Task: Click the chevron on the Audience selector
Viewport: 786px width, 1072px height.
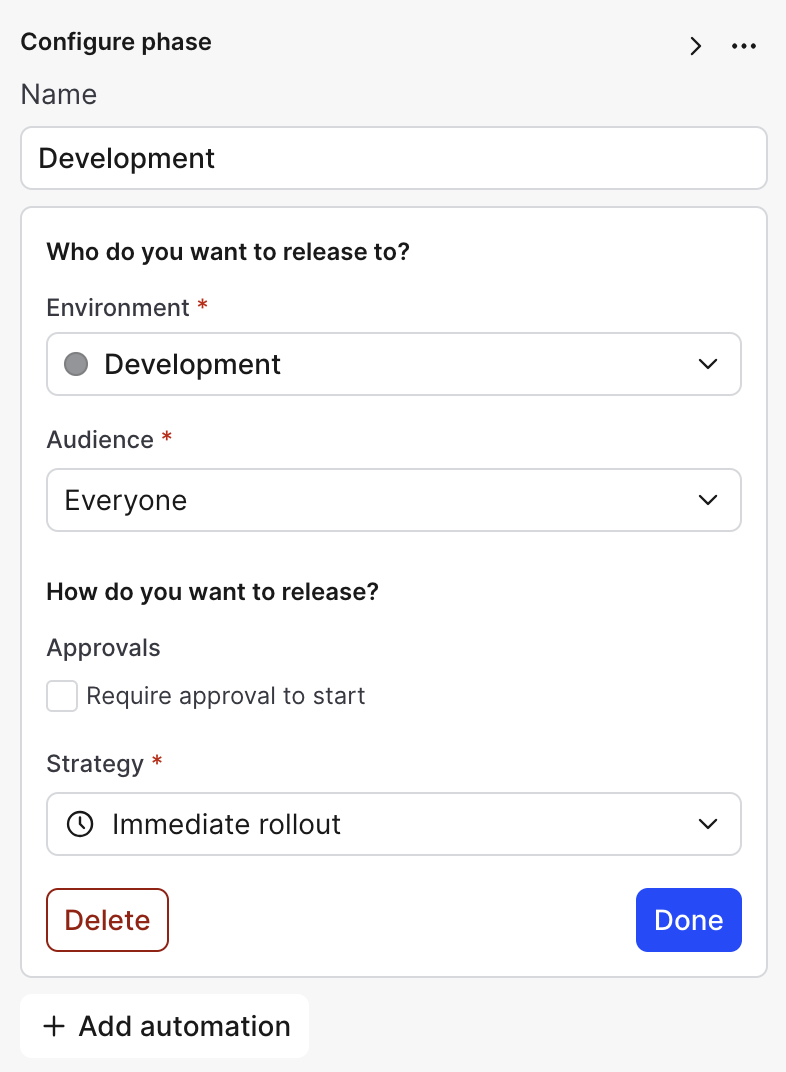Action: tap(709, 500)
